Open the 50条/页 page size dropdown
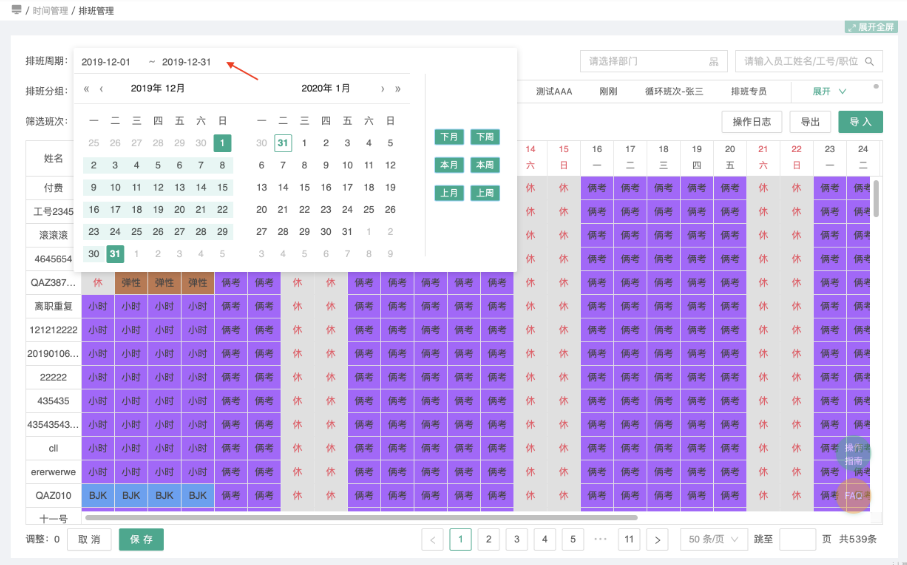The height and width of the screenshot is (565, 907). (713, 540)
